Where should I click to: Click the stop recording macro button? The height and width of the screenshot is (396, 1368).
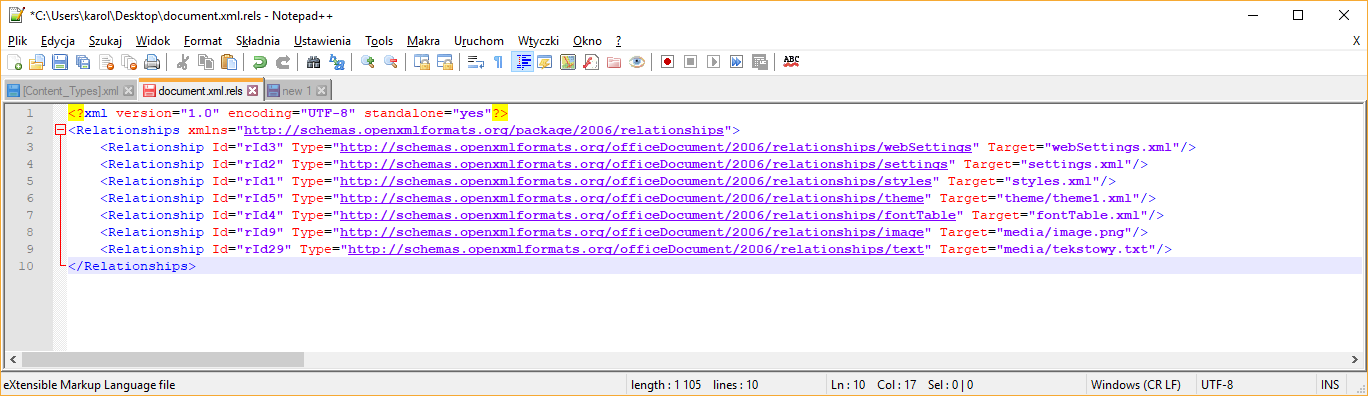690,62
